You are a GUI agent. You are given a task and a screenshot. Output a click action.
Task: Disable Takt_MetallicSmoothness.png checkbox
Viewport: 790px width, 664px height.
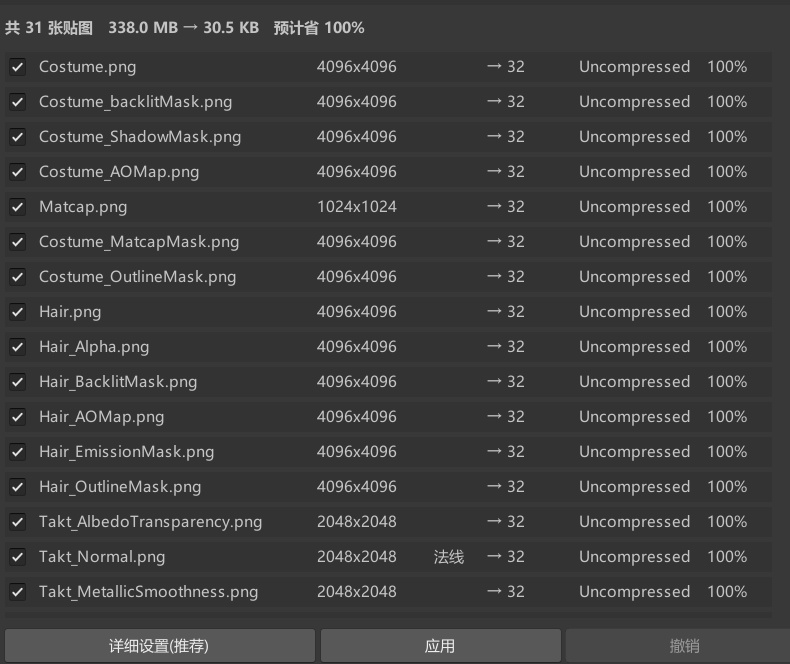pos(18,592)
